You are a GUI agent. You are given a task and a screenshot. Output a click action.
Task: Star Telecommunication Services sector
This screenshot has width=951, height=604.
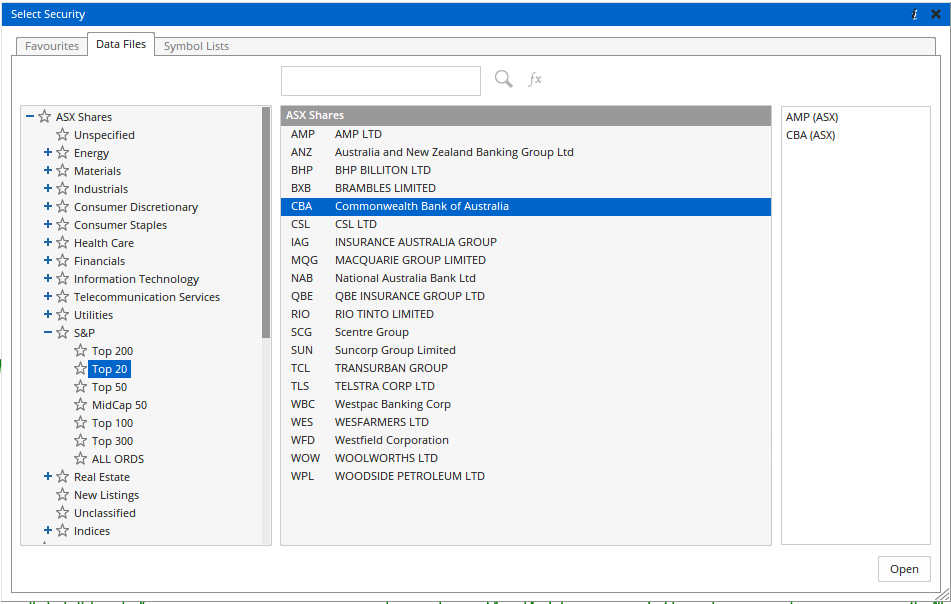[62, 297]
